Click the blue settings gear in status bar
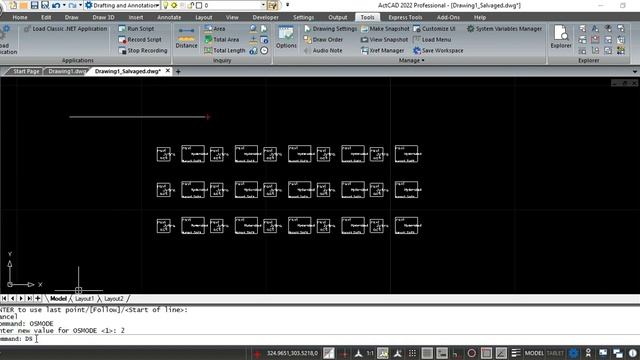The height and width of the screenshot is (360, 640). (x=573, y=353)
